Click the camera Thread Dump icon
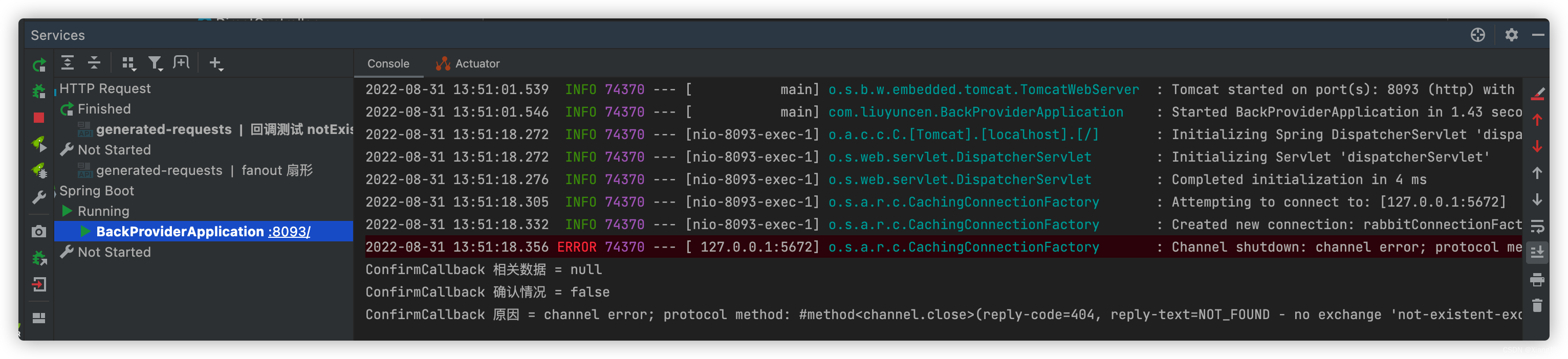Screen dimensions: 1568x359 point(39,231)
